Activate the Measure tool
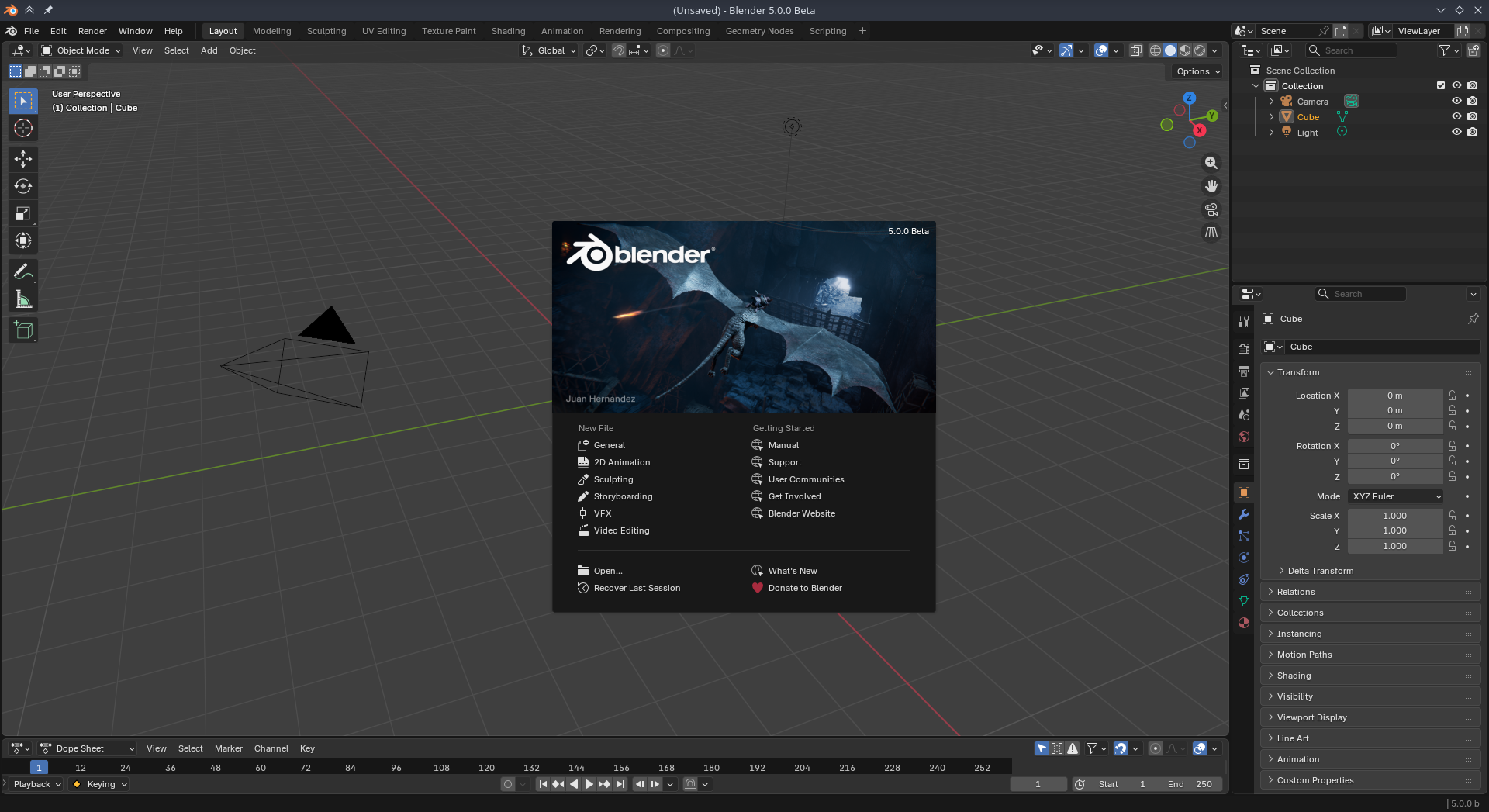Viewport: 1489px width, 812px height. [x=23, y=299]
